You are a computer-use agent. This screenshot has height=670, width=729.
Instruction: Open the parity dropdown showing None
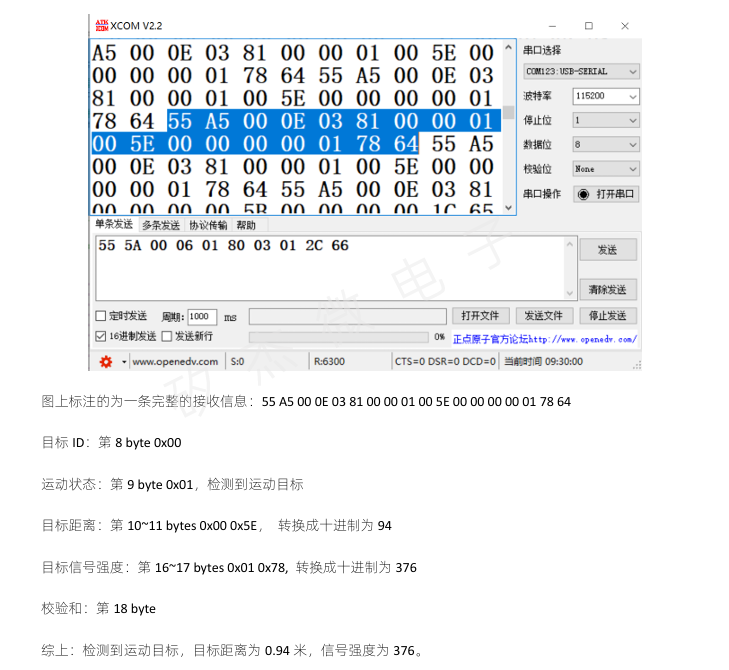(606, 169)
